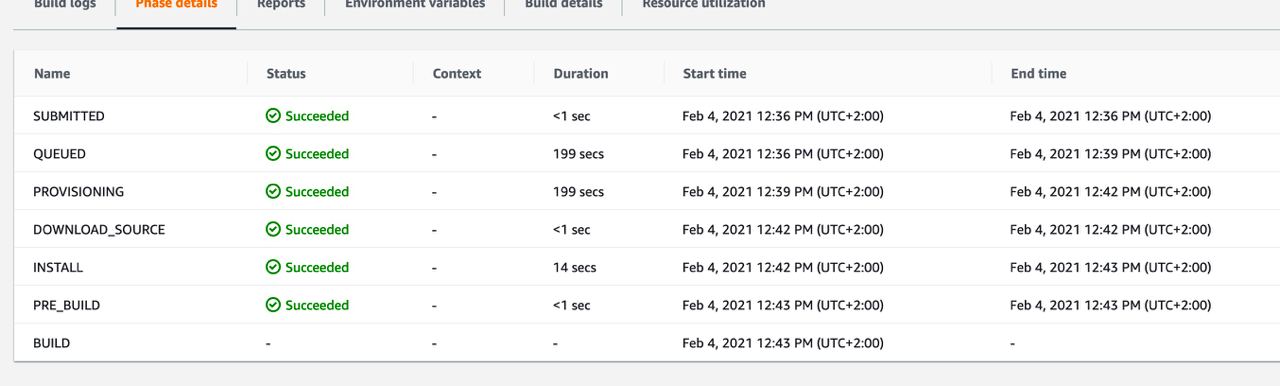Click the Start time column header

(x=714, y=74)
